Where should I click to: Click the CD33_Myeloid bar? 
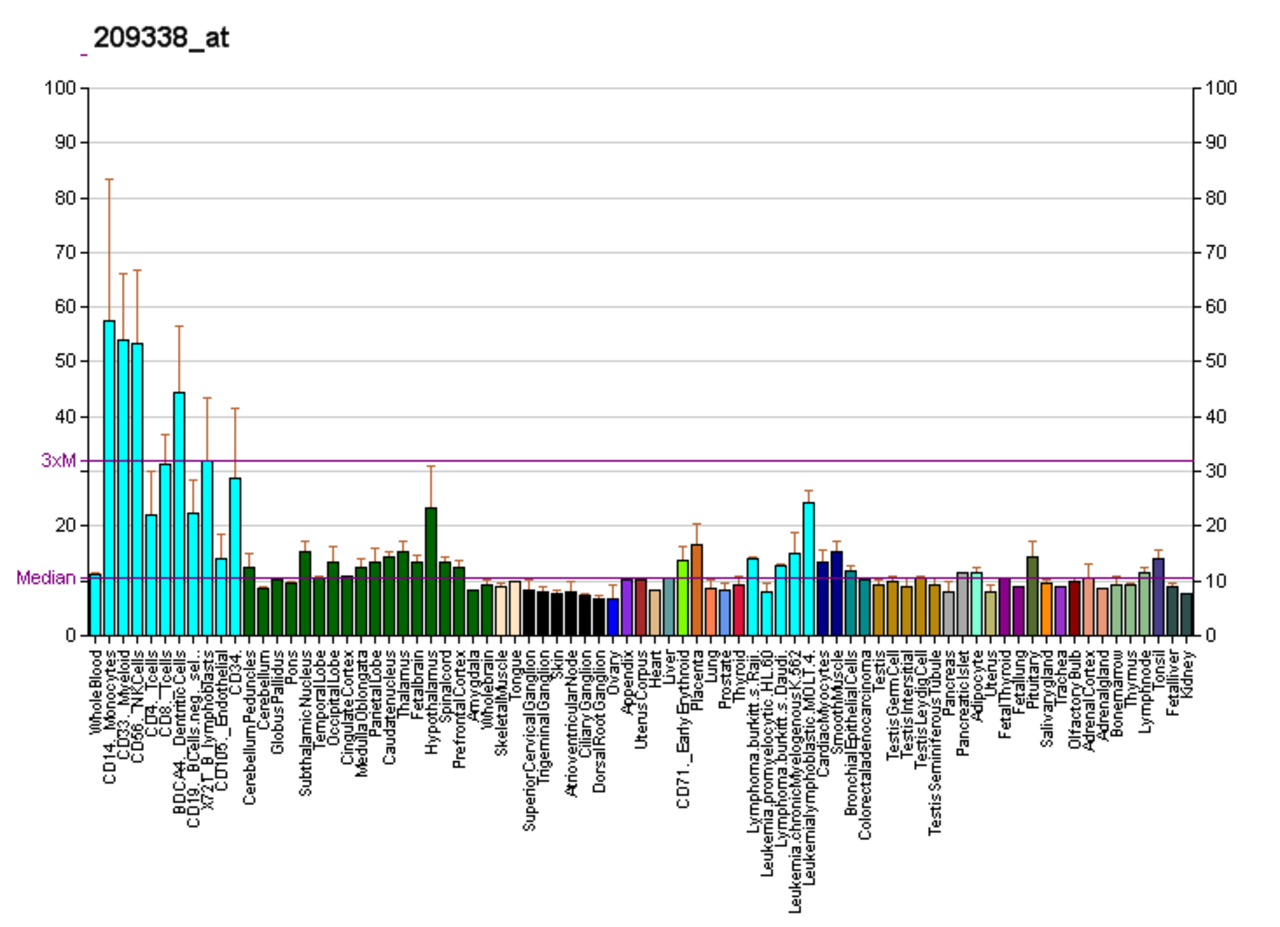[x=123, y=487]
